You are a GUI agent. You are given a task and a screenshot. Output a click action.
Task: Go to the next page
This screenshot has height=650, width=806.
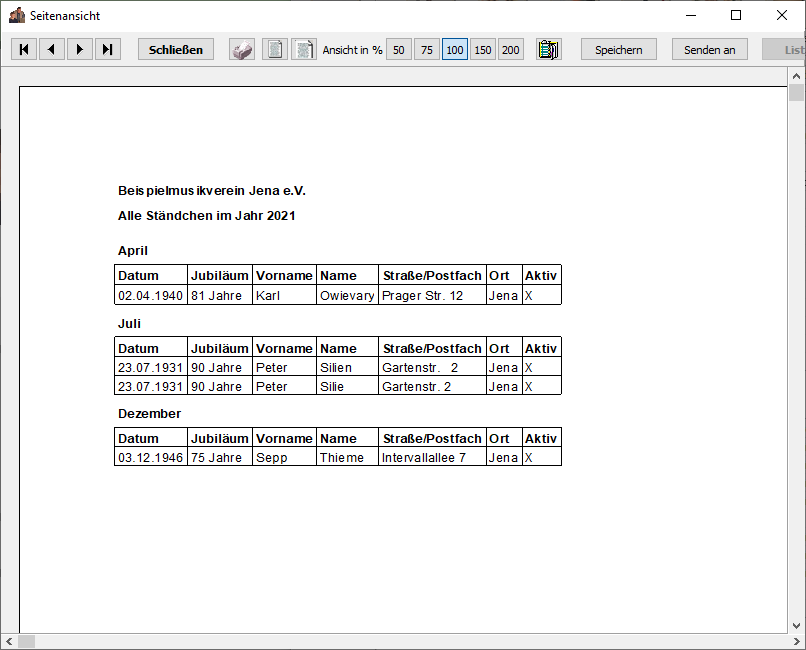[80, 49]
